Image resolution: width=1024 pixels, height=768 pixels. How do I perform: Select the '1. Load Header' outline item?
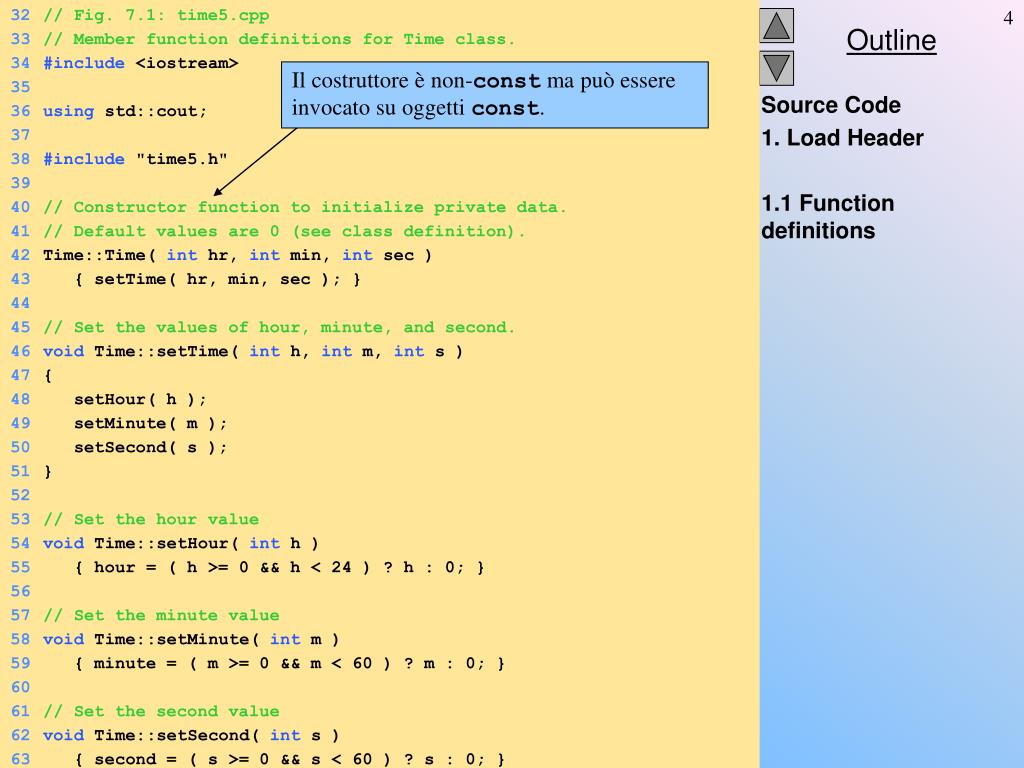click(x=842, y=138)
